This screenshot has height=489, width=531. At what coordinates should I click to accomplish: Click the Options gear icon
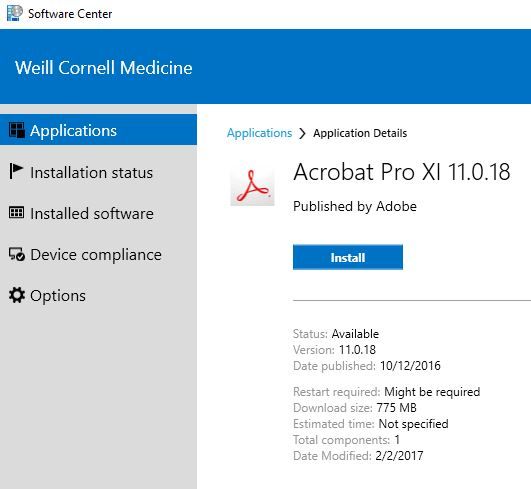coord(17,295)
